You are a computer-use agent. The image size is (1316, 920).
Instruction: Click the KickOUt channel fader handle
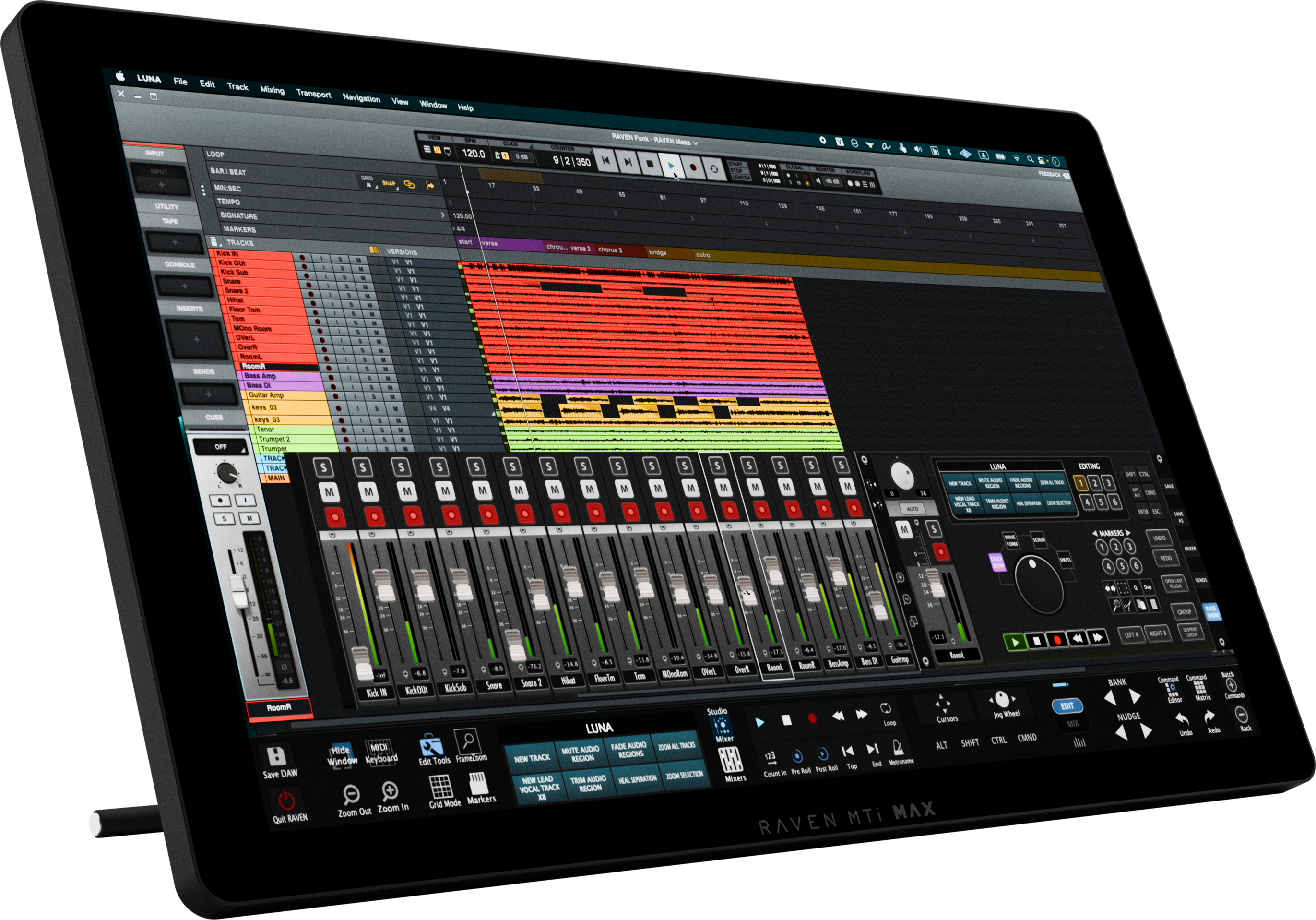(384, 585)
